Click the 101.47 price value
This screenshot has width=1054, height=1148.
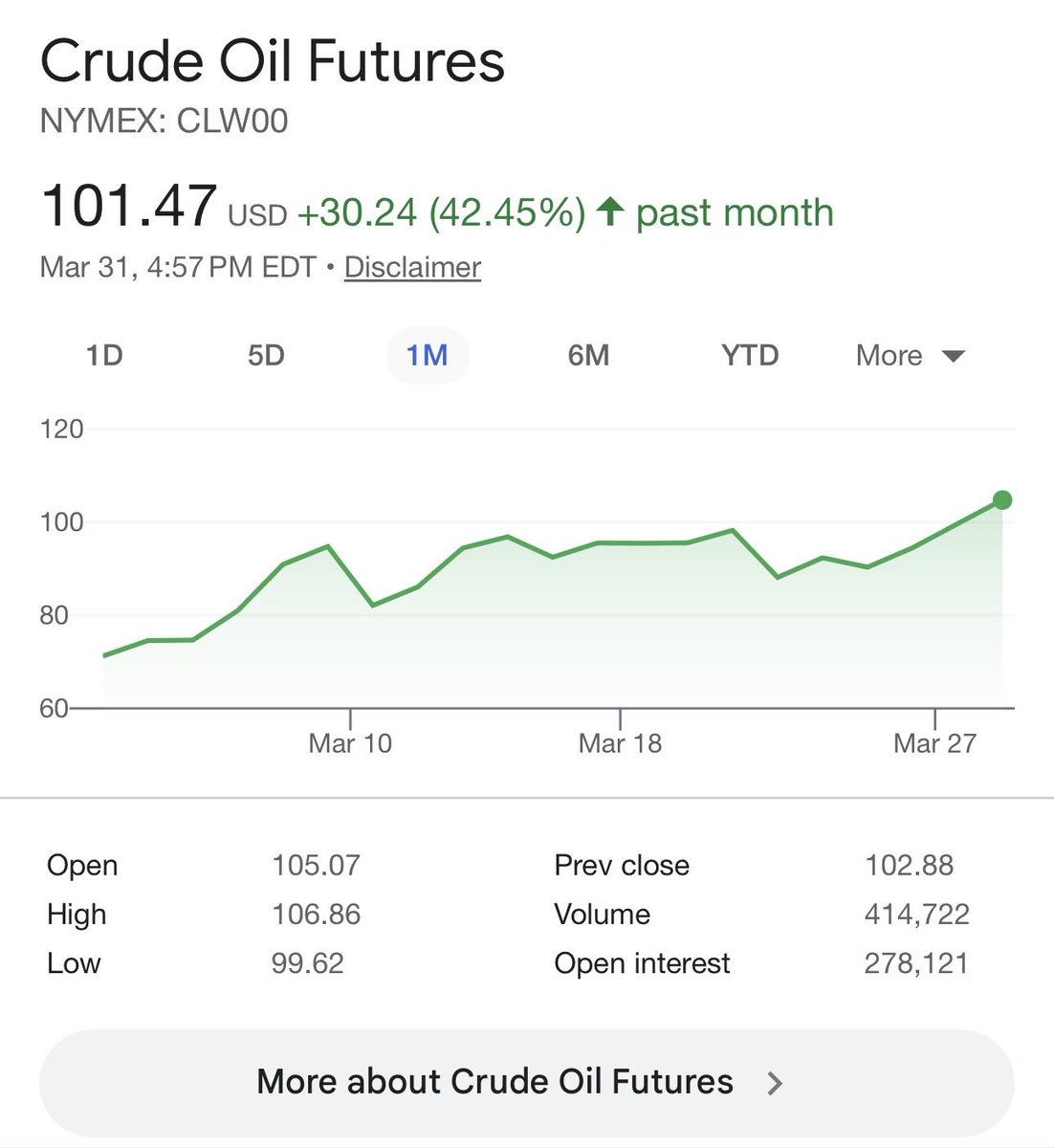(129, 208)
